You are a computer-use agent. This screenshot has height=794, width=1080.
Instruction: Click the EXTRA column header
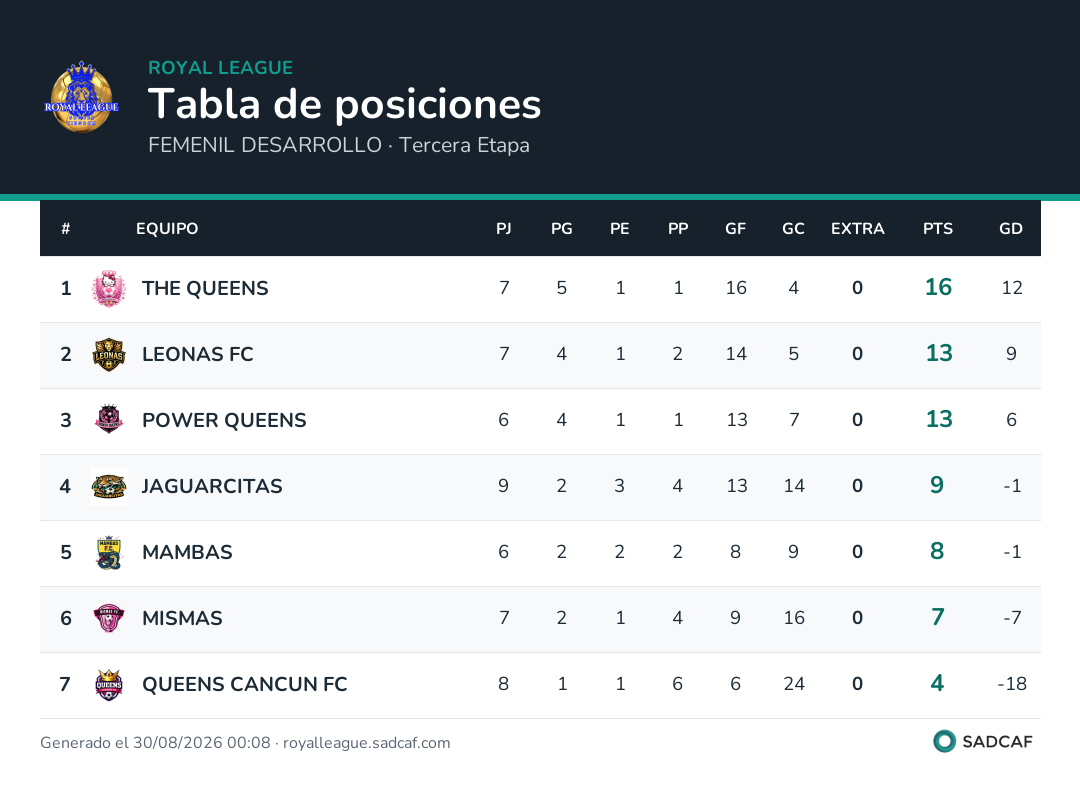857,229
